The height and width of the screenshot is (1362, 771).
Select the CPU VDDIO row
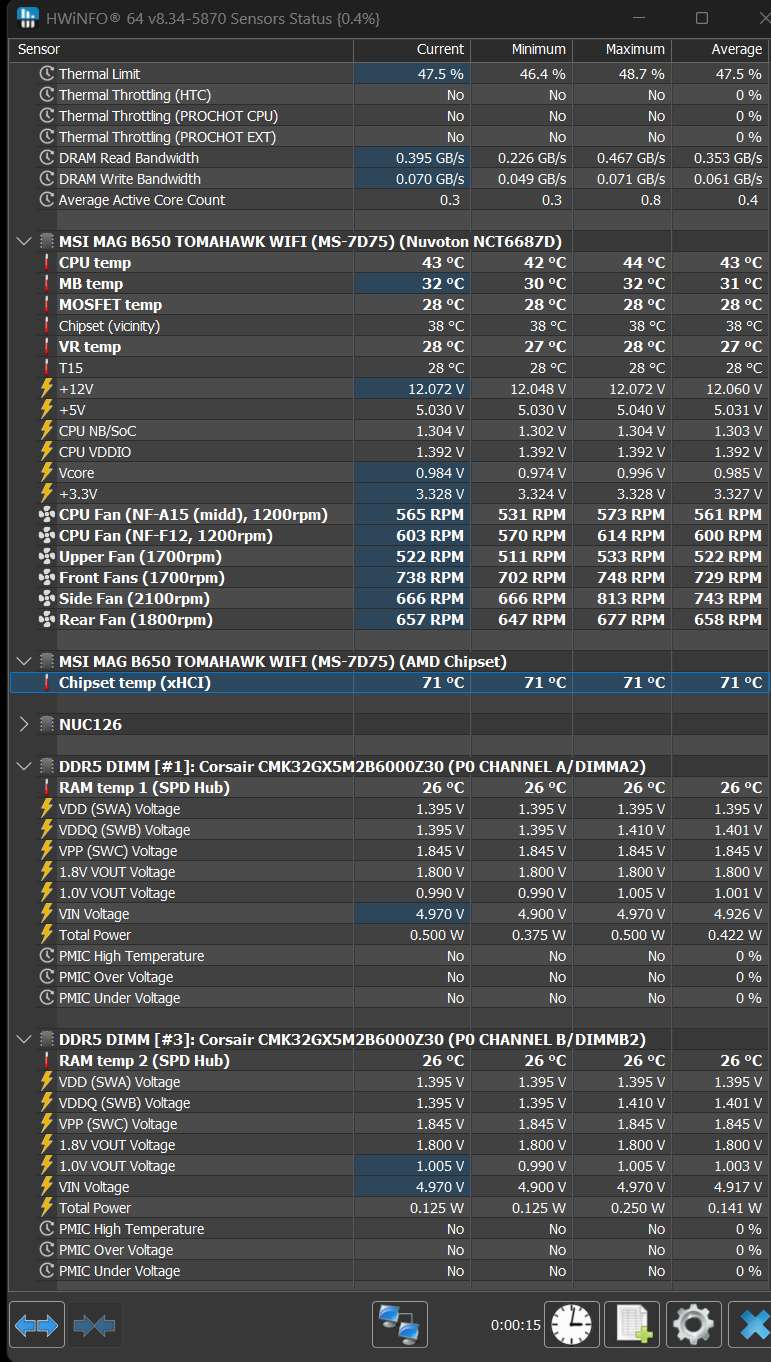[389, 452]
